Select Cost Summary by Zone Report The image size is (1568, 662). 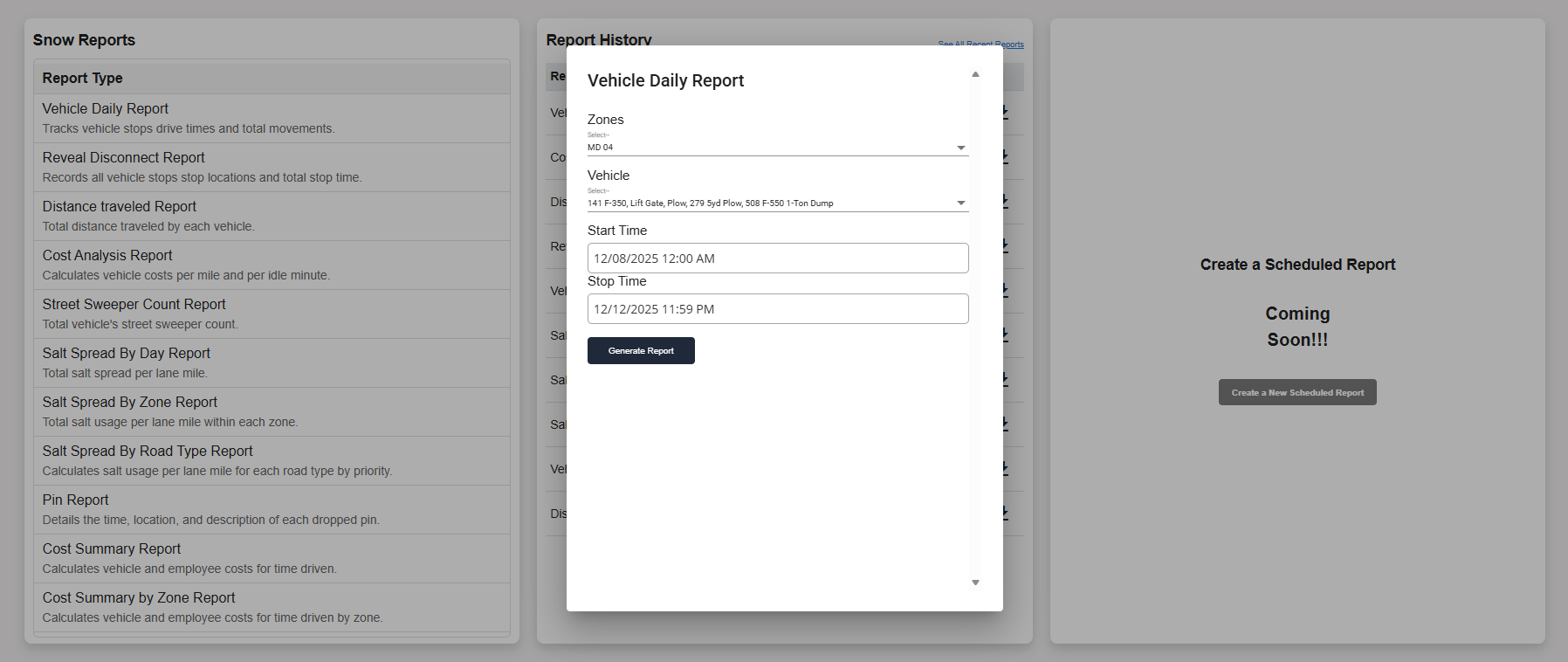coord(139,598)
